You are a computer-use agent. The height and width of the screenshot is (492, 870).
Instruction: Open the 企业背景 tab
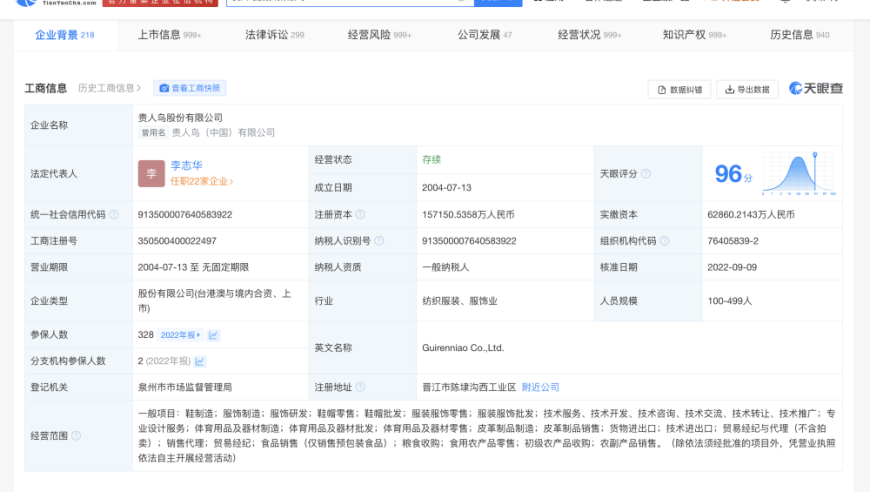pos(64,35)
